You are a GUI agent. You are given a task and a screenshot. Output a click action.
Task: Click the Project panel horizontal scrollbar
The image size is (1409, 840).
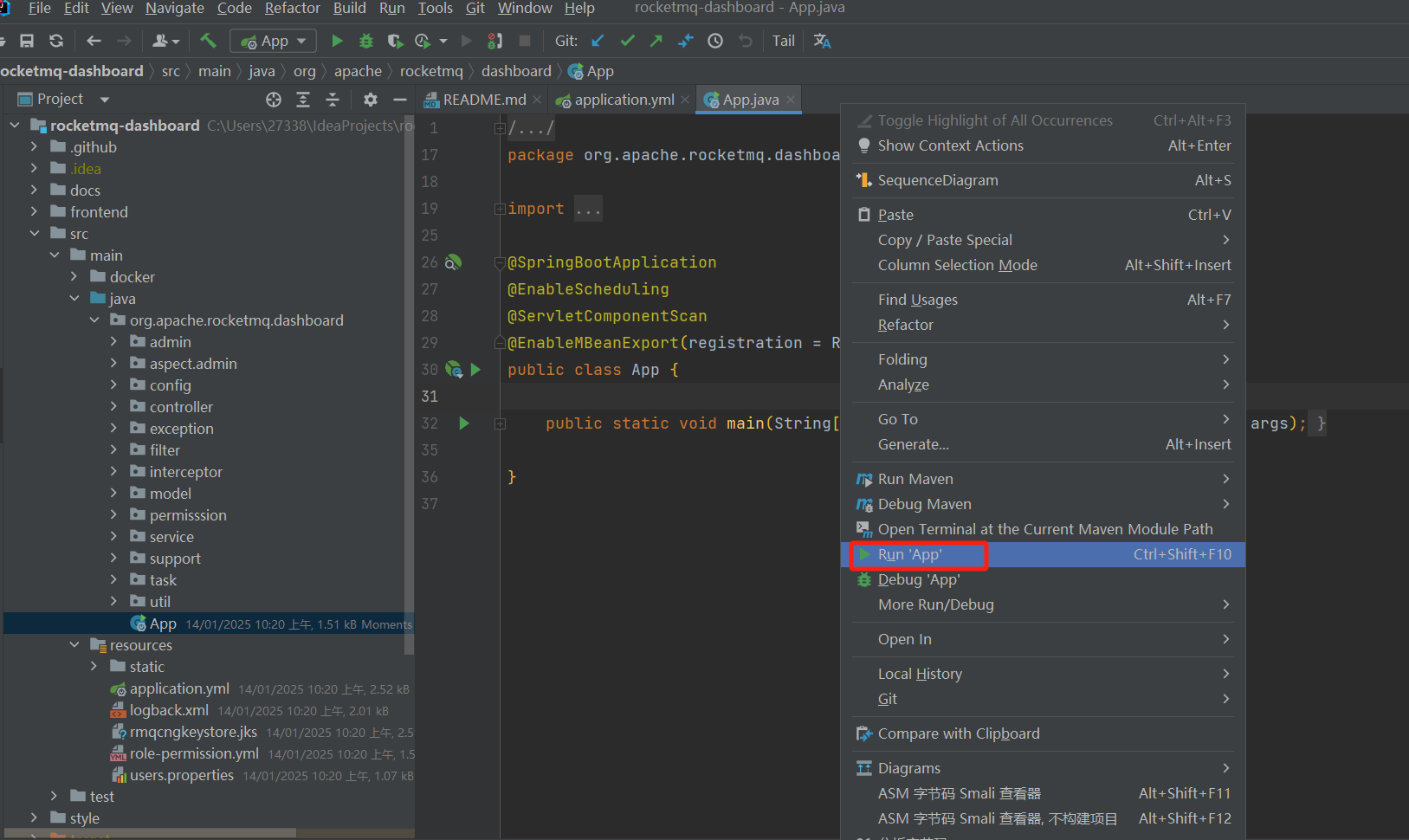pyautogui.click(x=149, y=833)
